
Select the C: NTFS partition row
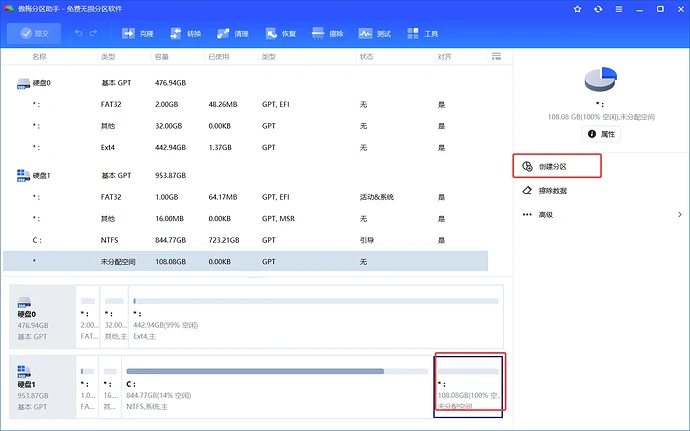(x=245, y=240)
